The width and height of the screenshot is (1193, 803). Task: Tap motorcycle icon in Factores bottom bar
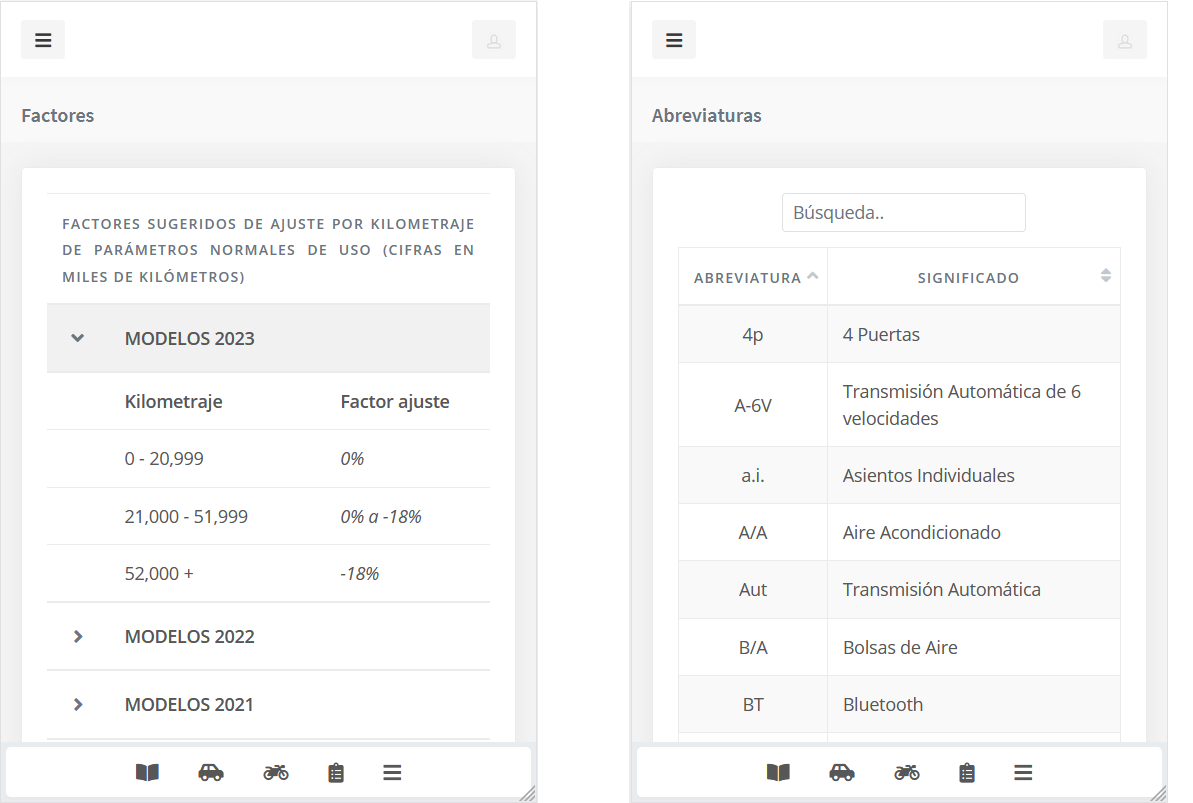(x=276, y=772)
